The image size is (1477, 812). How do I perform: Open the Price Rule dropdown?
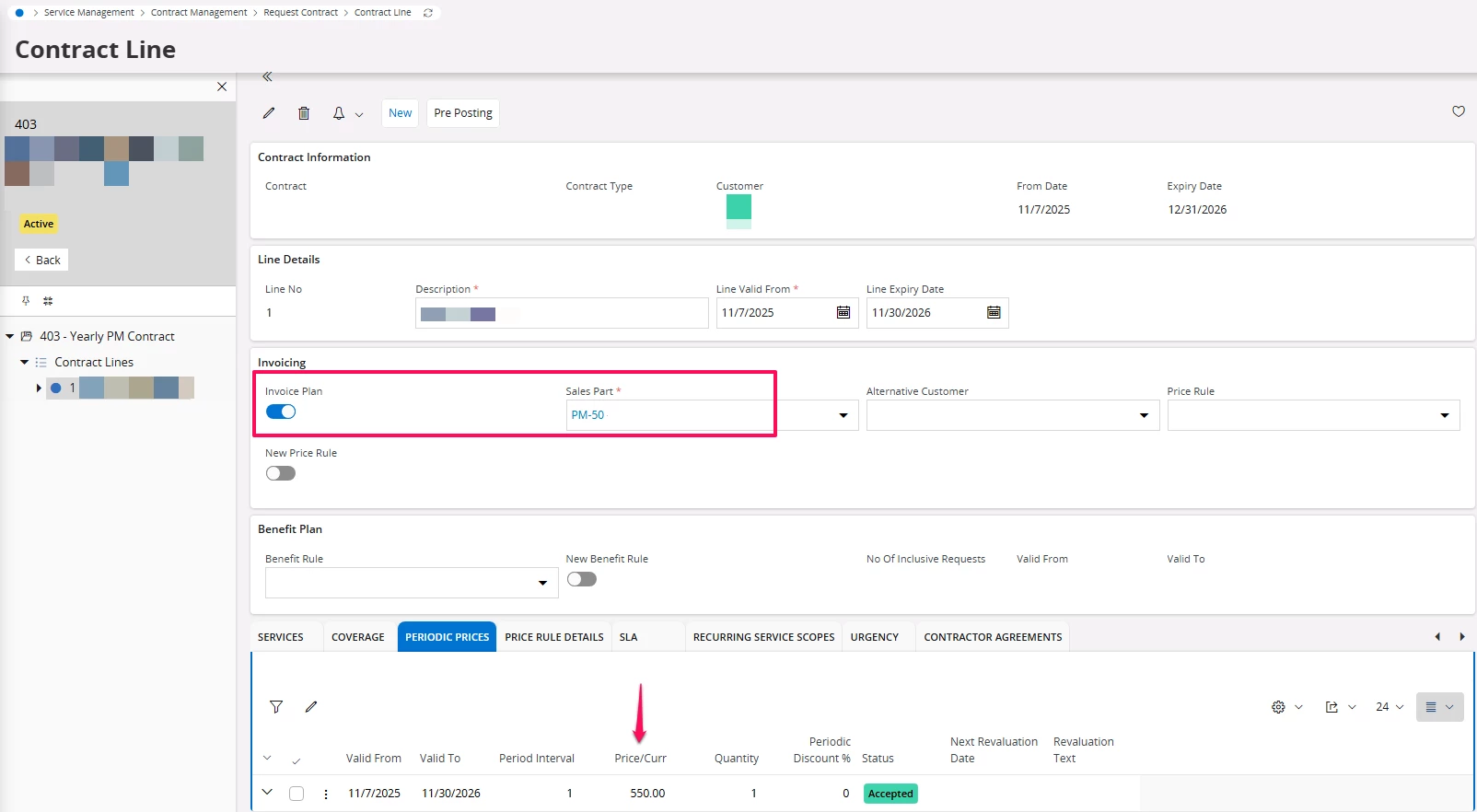[1444, 416]
